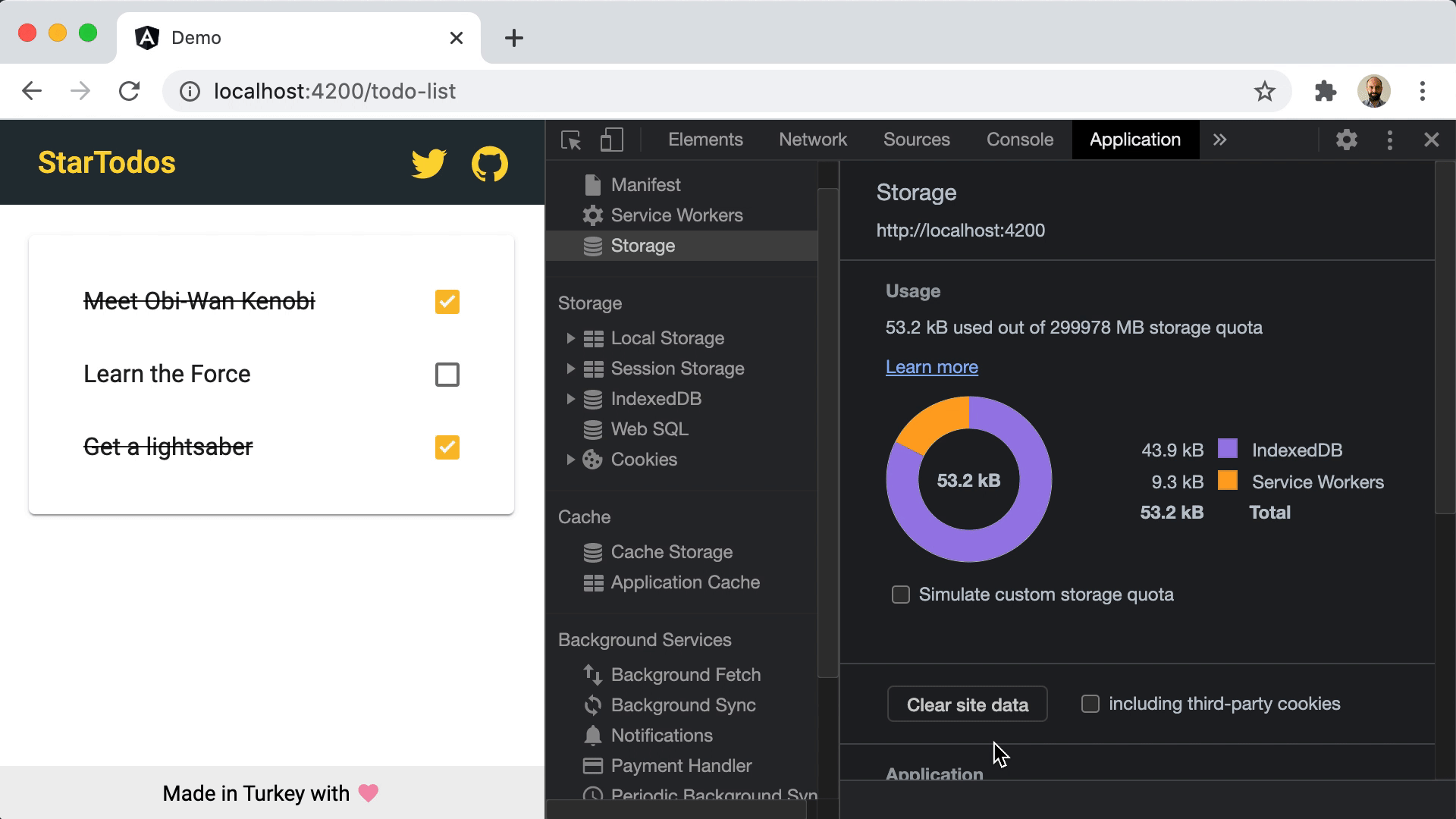The height and width of the screenshot is (819, 1456).
Task: Bookmark page with the star icon
Action: point(1264,92)
